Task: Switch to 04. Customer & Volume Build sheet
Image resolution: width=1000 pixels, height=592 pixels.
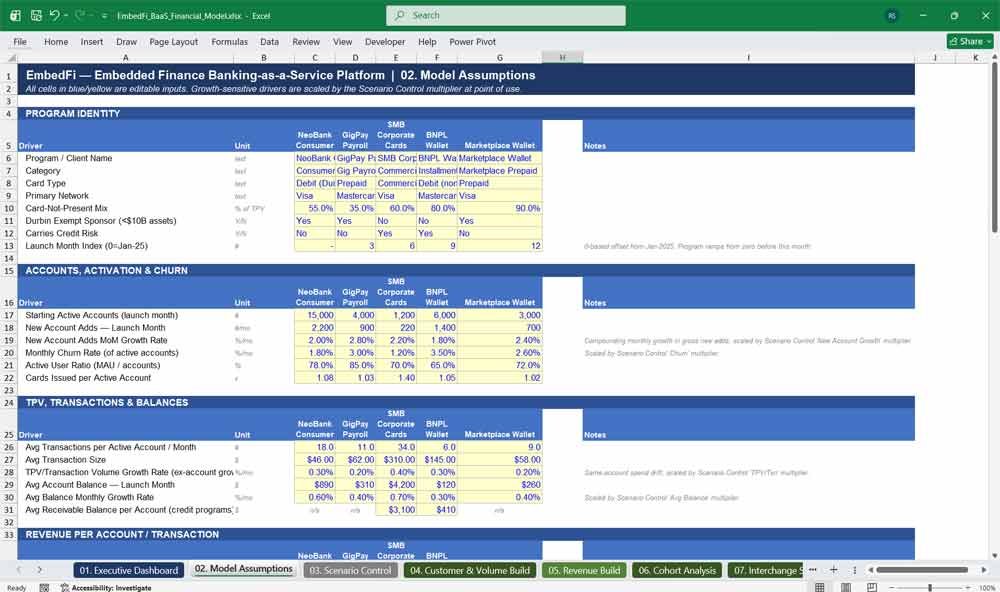Action: pyautogui.click(x=470, y=570)
